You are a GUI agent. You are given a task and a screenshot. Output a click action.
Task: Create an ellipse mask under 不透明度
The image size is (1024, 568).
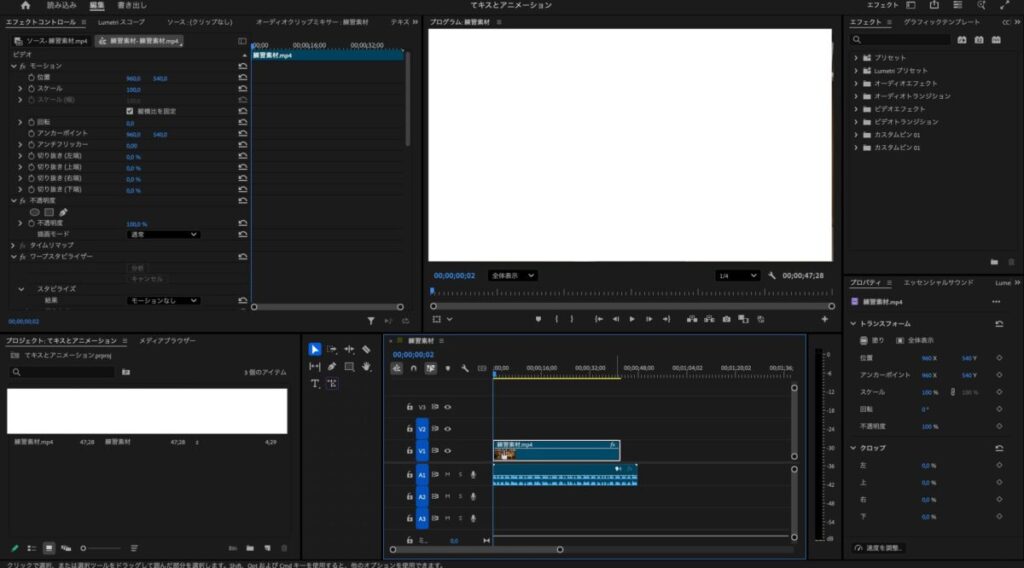pyautogui.click(x=34, y=212)
